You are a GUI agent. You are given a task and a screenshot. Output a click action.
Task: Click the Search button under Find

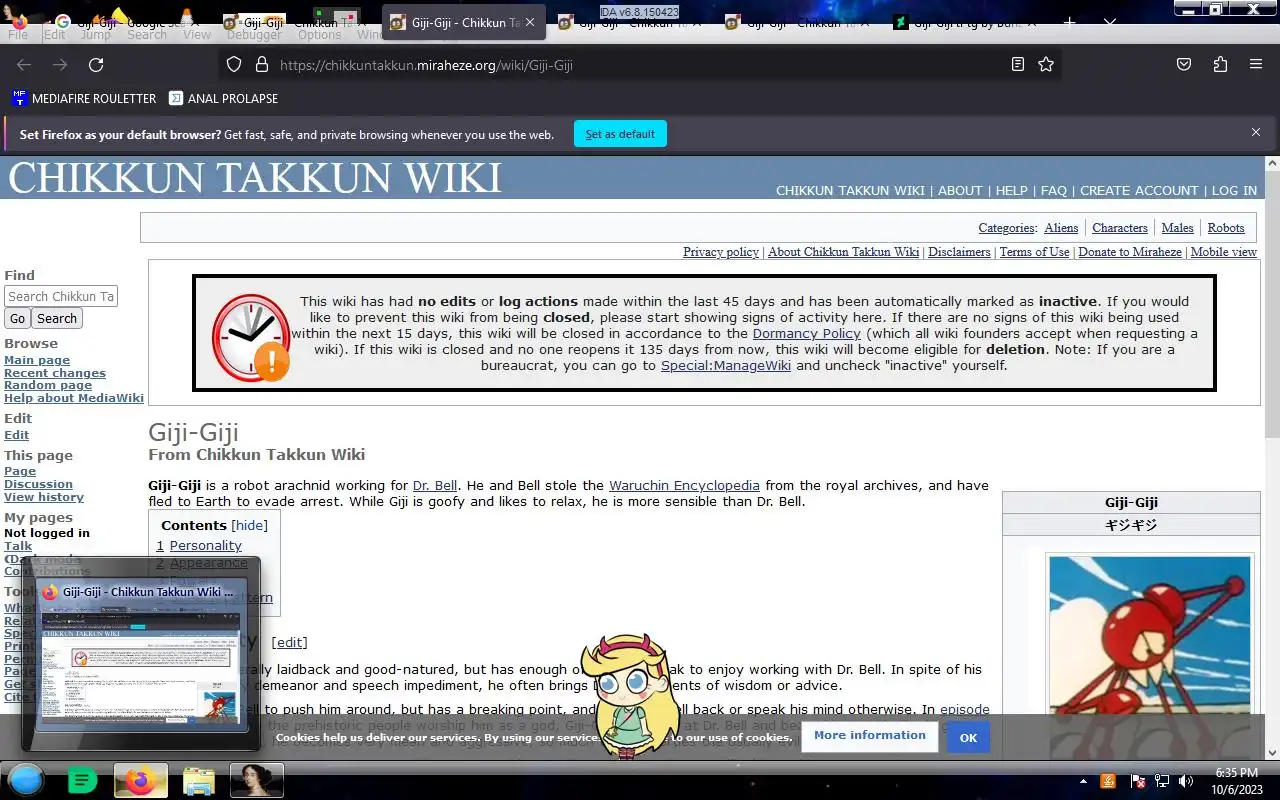coord(57,318)
